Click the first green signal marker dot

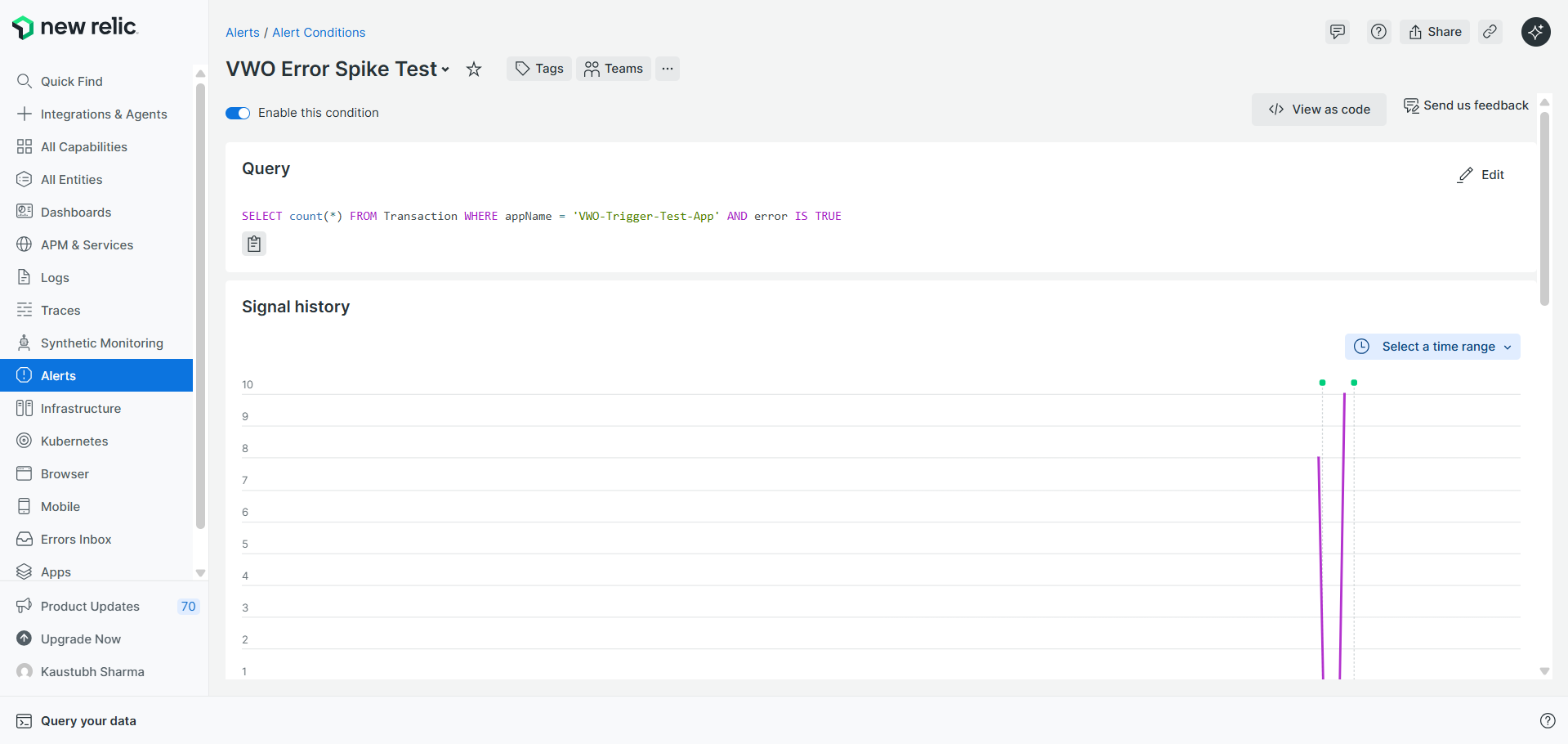click(1322, 383)
